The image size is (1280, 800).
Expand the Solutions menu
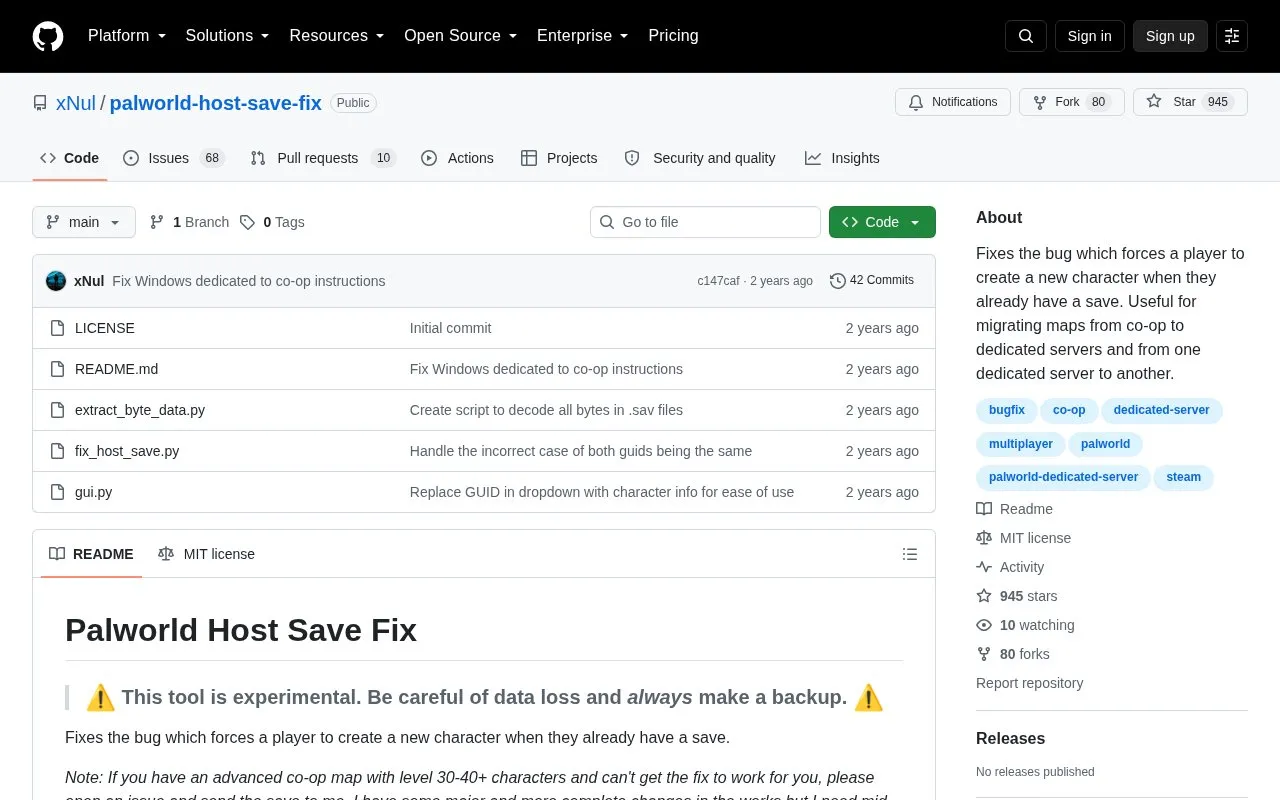tap(228, 36)
